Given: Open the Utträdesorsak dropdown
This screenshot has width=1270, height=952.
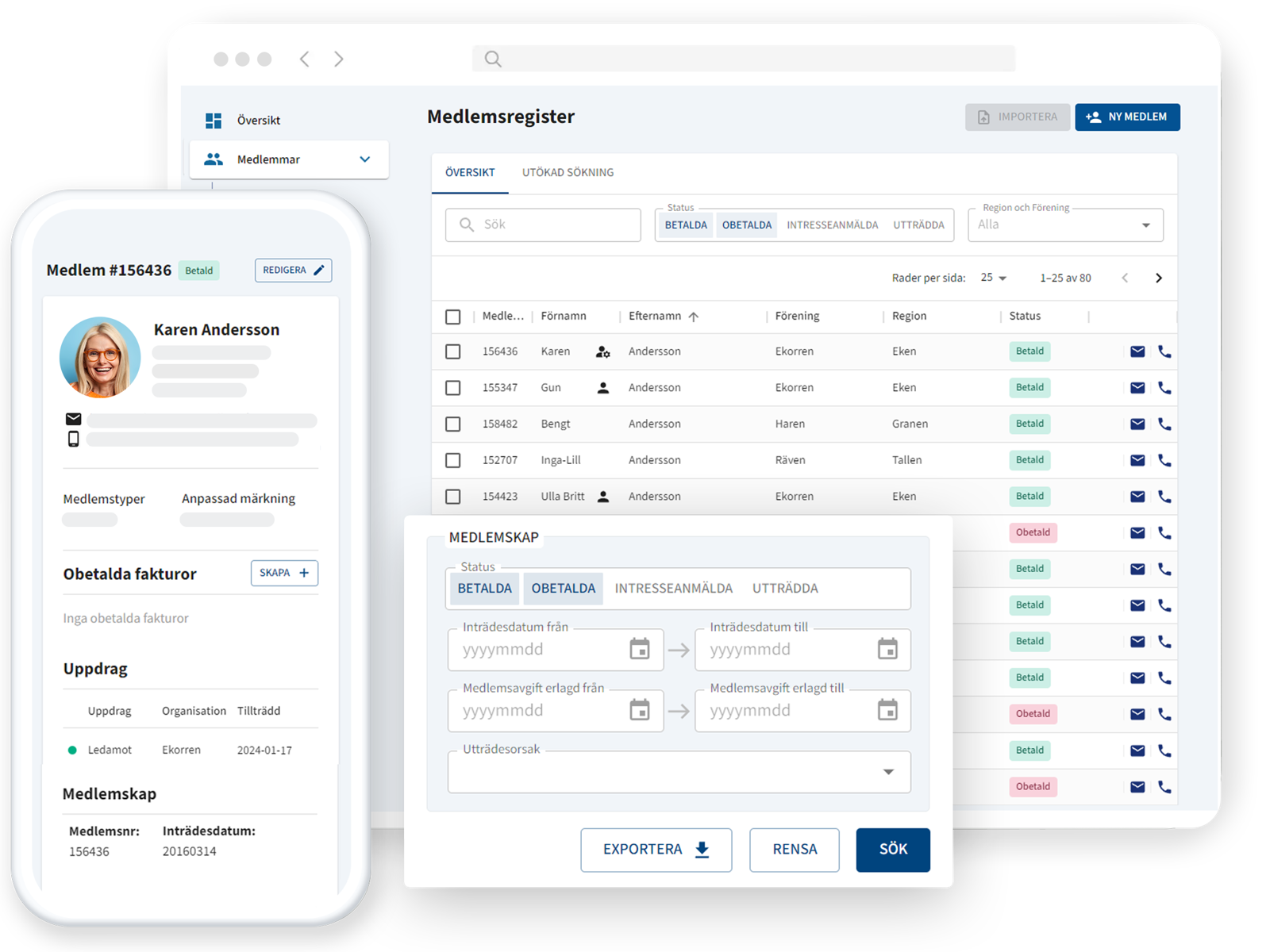Looking at the screenshot, I should [x=888, y=772].
